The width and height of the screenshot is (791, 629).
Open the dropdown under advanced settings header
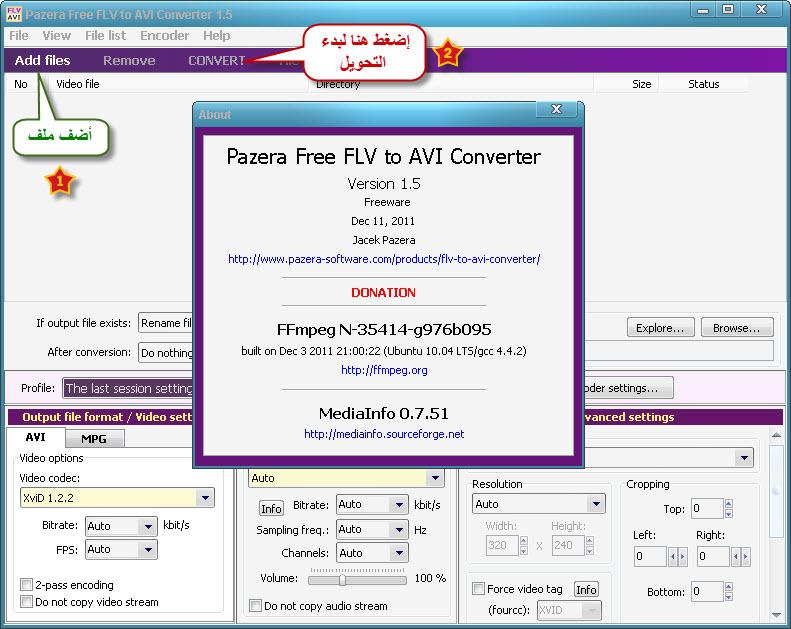(x=669, y=458)
